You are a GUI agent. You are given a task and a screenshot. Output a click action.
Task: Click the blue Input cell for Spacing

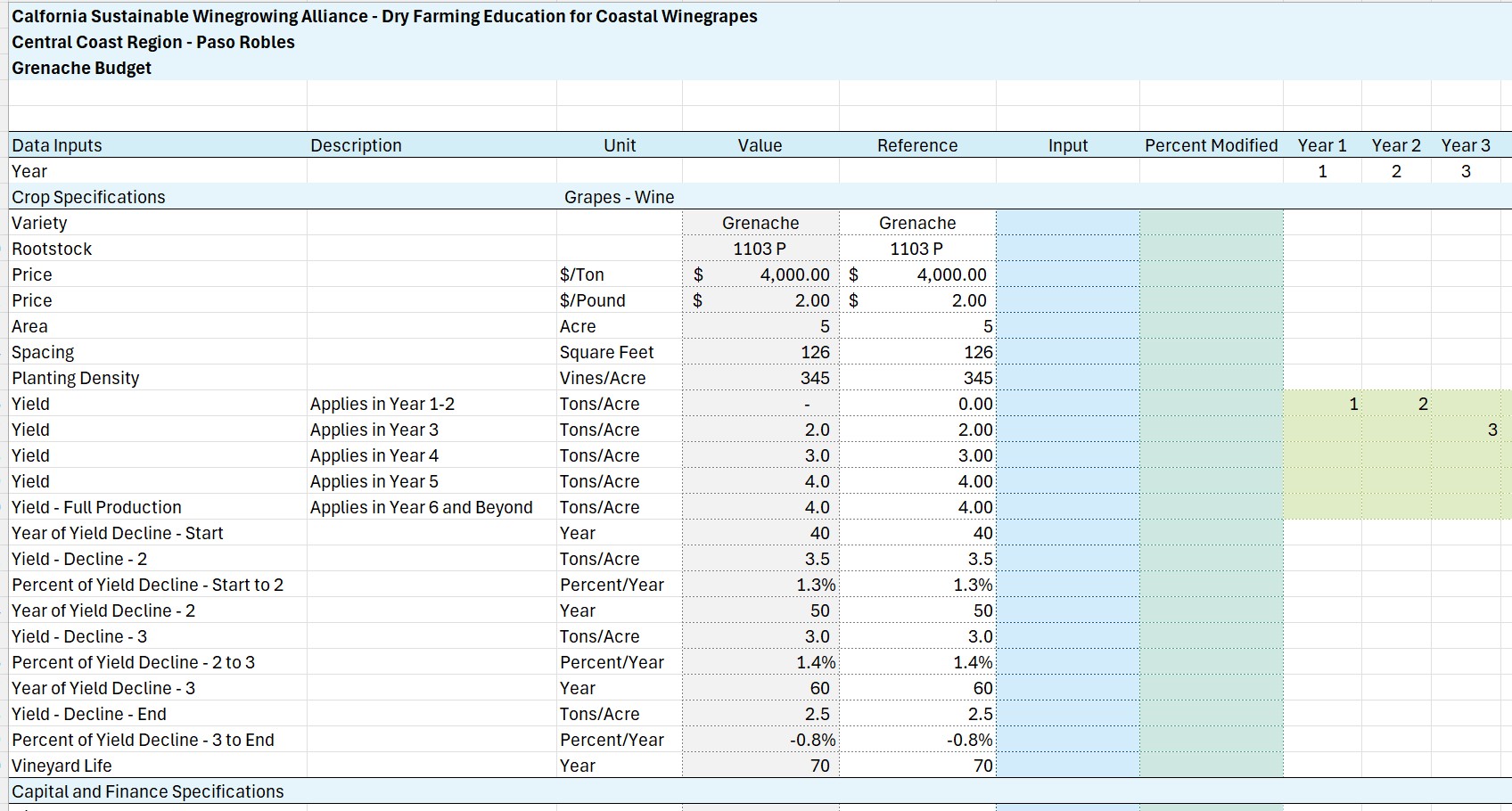click(x=1067, y=352)
